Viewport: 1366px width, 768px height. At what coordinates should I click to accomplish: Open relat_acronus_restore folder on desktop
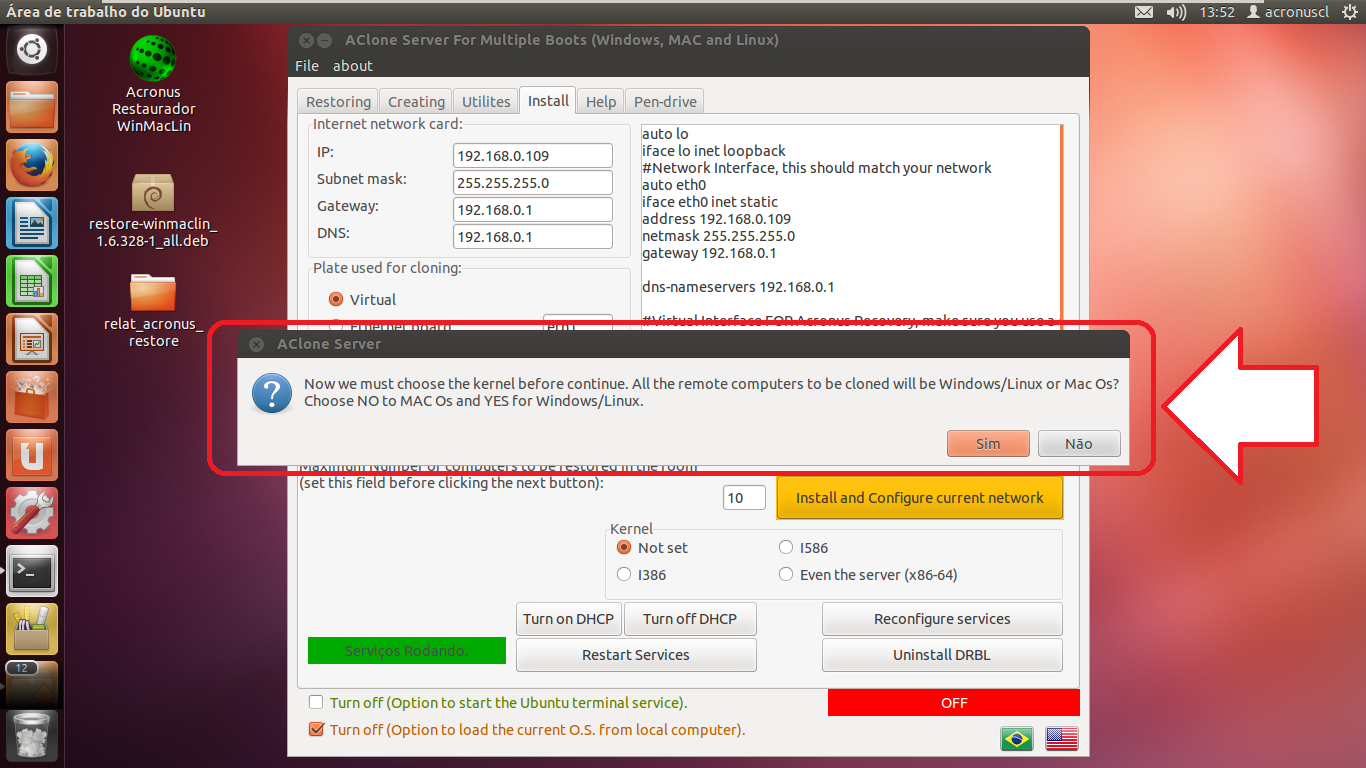[x=153, y=311]
